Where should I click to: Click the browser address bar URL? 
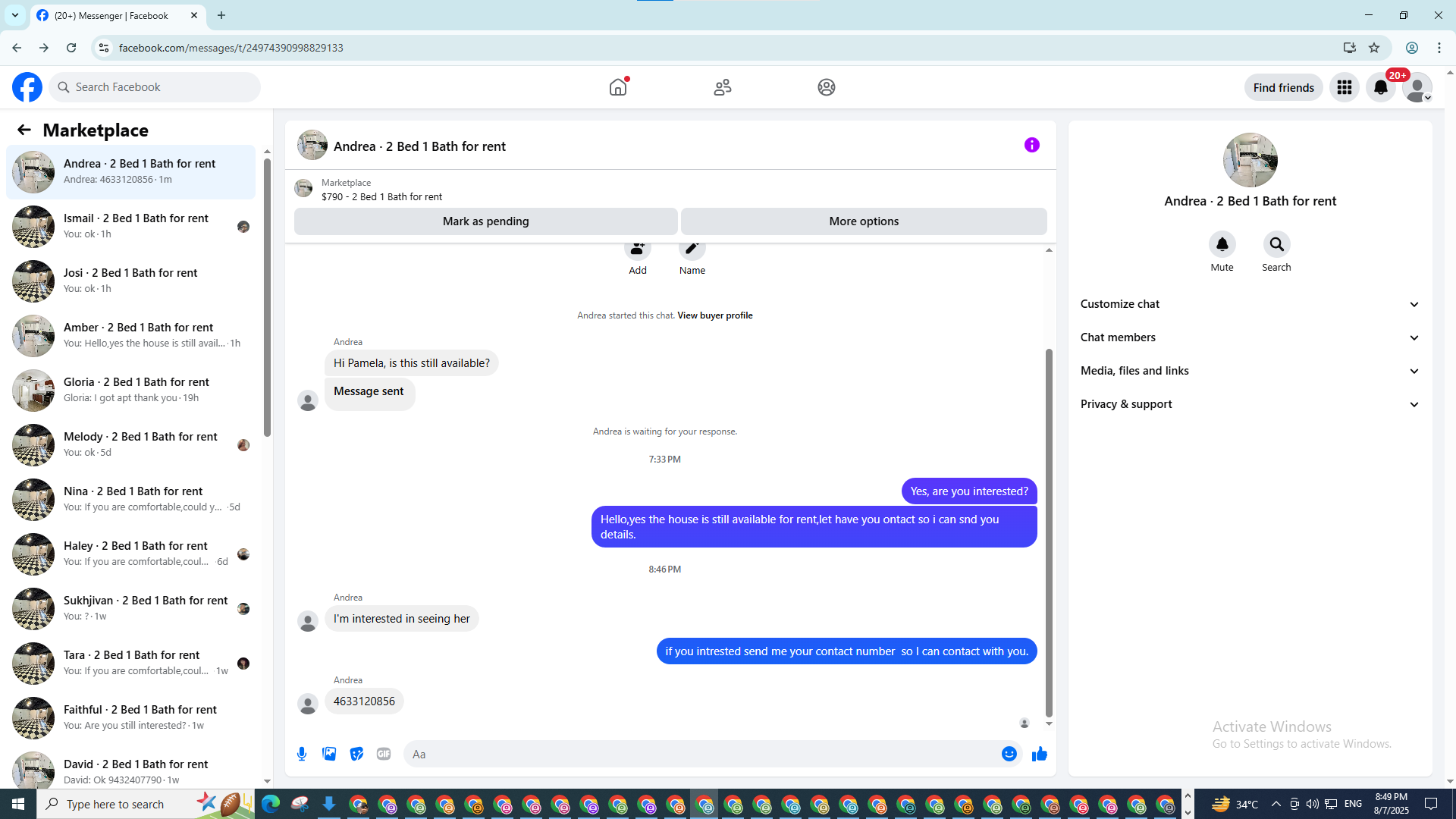231,48
